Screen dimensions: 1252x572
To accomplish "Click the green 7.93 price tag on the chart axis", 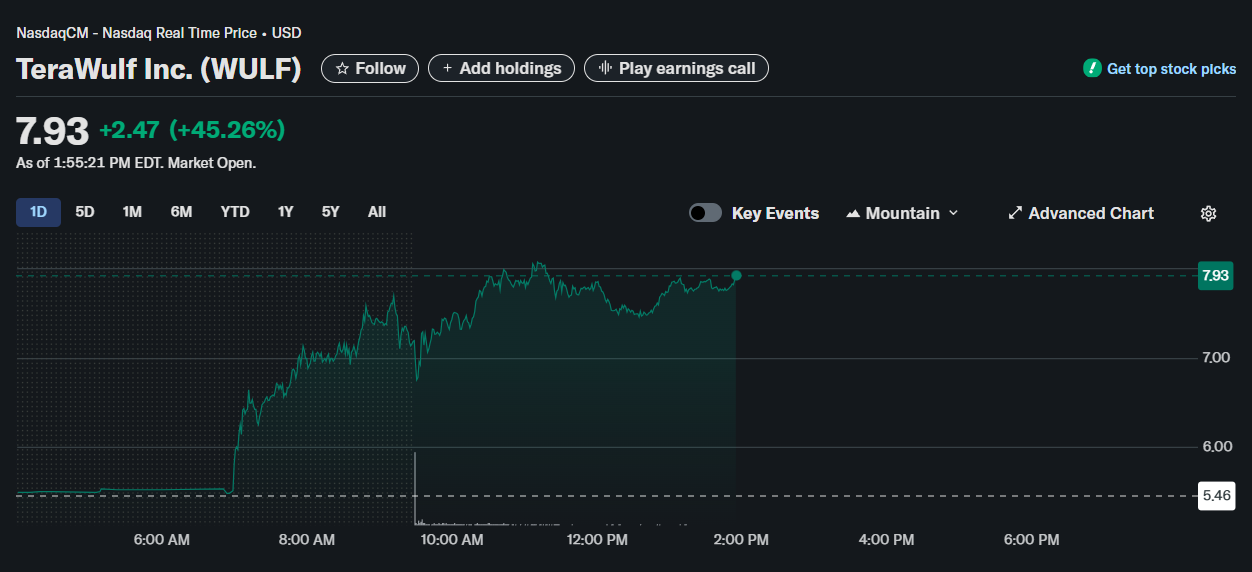I will 1215,276.
